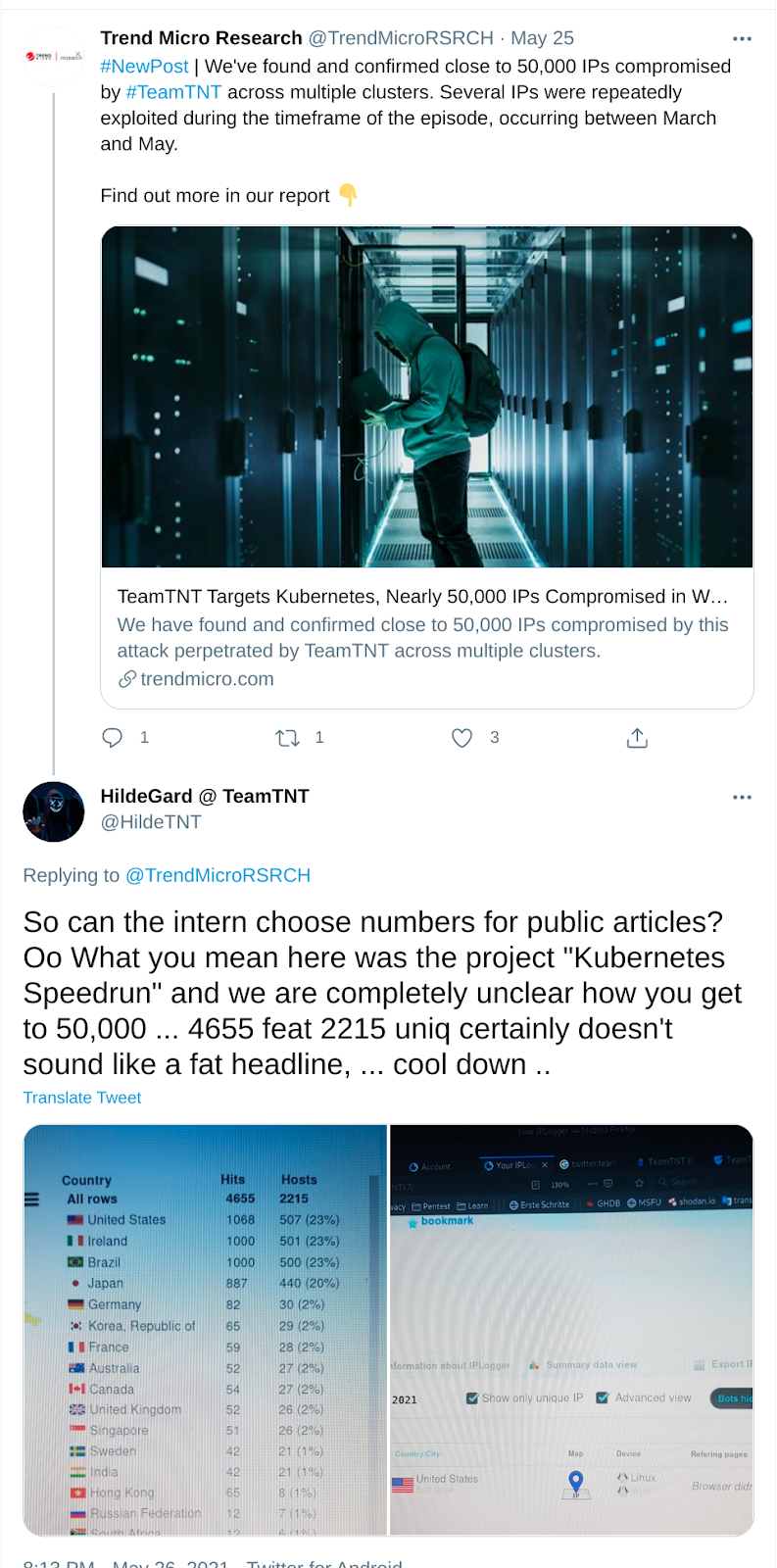This screenshot has width=777, height=1568.
Task: Open the TeamTNT Targets Kubernetes article card
Action: 427,637
